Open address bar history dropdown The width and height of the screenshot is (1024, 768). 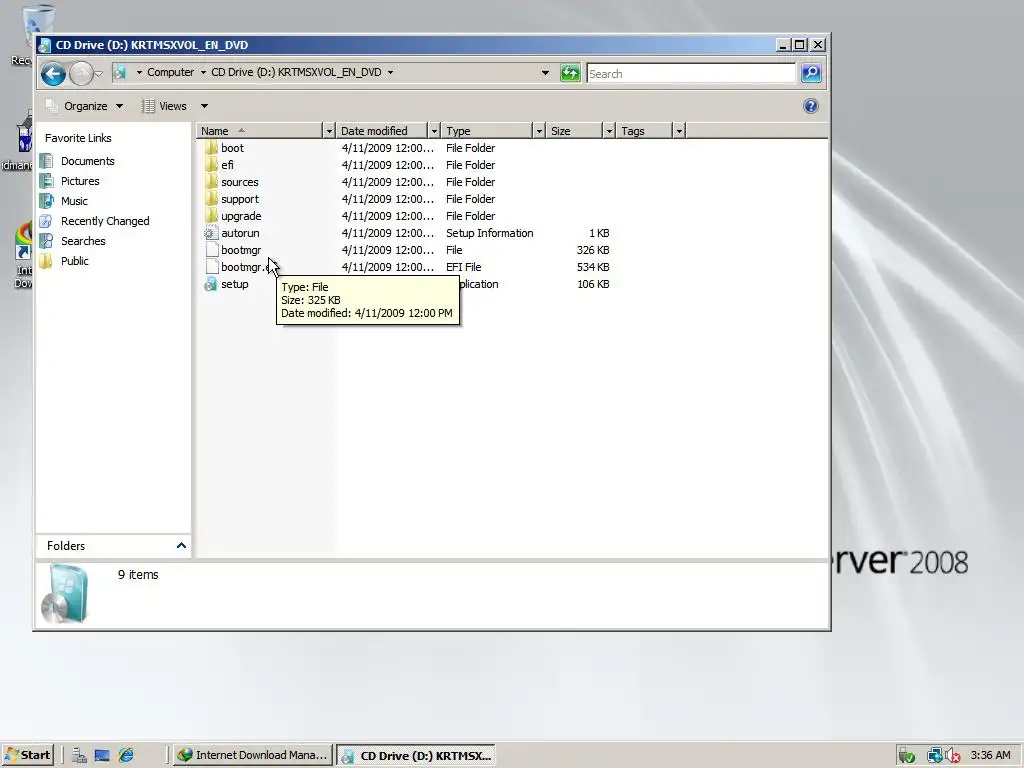[x=545, y=73]
